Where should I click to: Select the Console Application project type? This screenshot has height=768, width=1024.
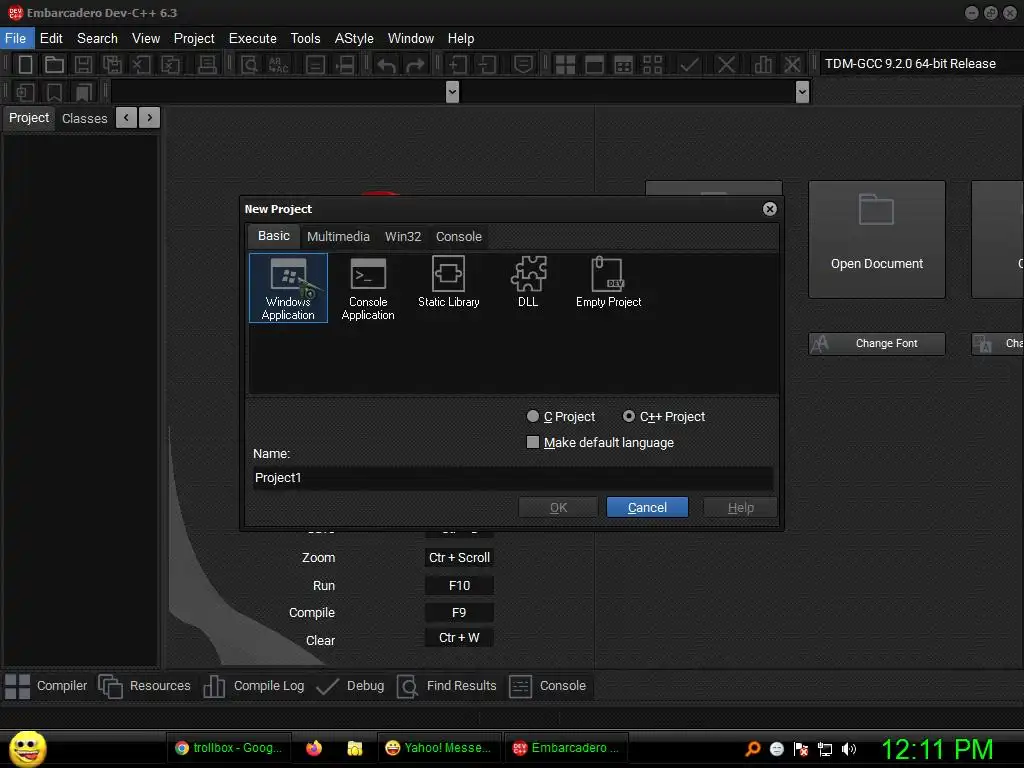pyautogui.click(x=368, y=288)
